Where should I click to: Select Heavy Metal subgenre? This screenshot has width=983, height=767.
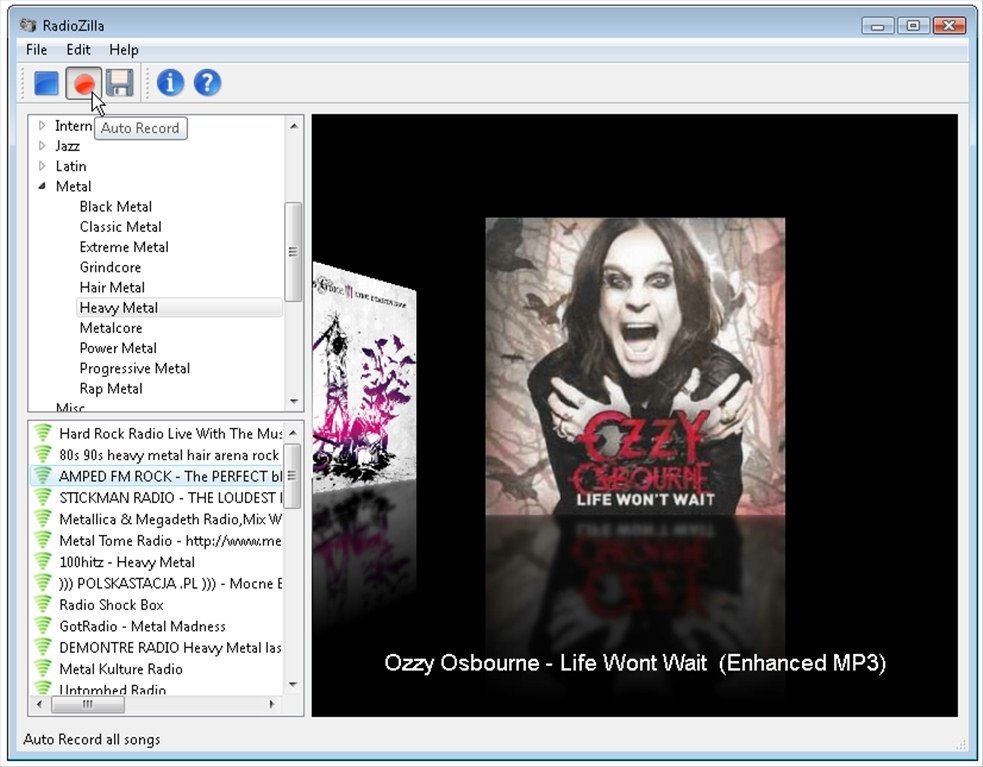point(179,307)
